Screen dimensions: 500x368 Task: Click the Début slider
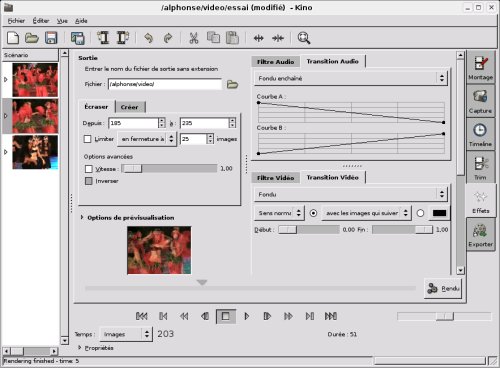(309, 230)
